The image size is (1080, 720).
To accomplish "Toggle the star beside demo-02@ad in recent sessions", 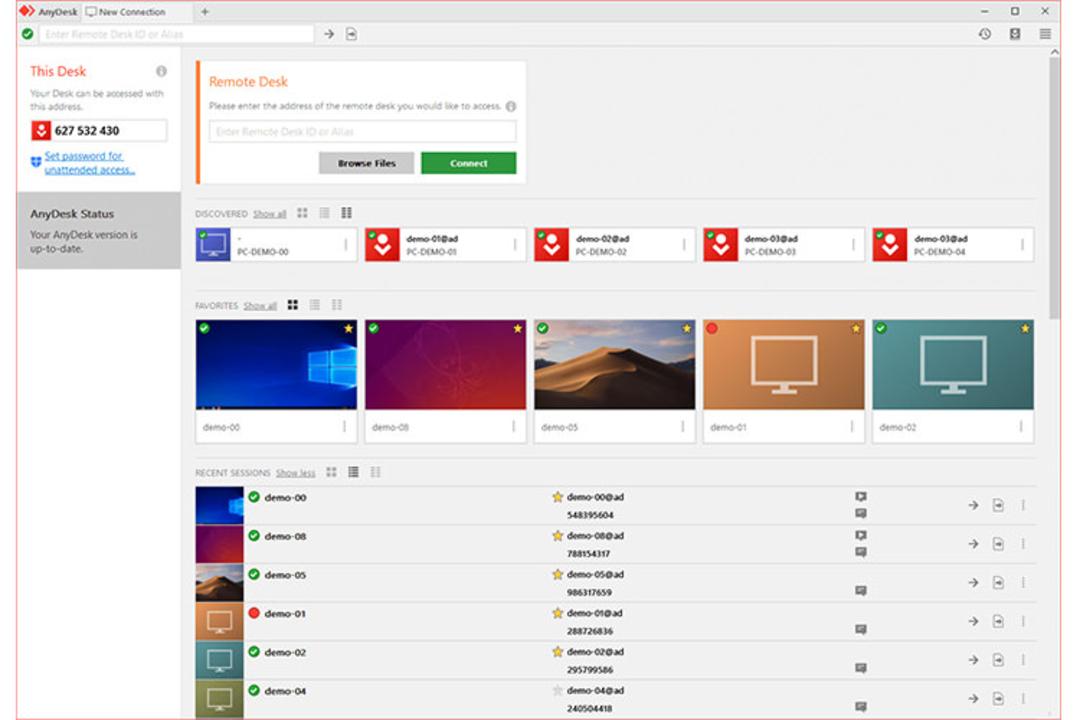I will click(x=557, y=651).
